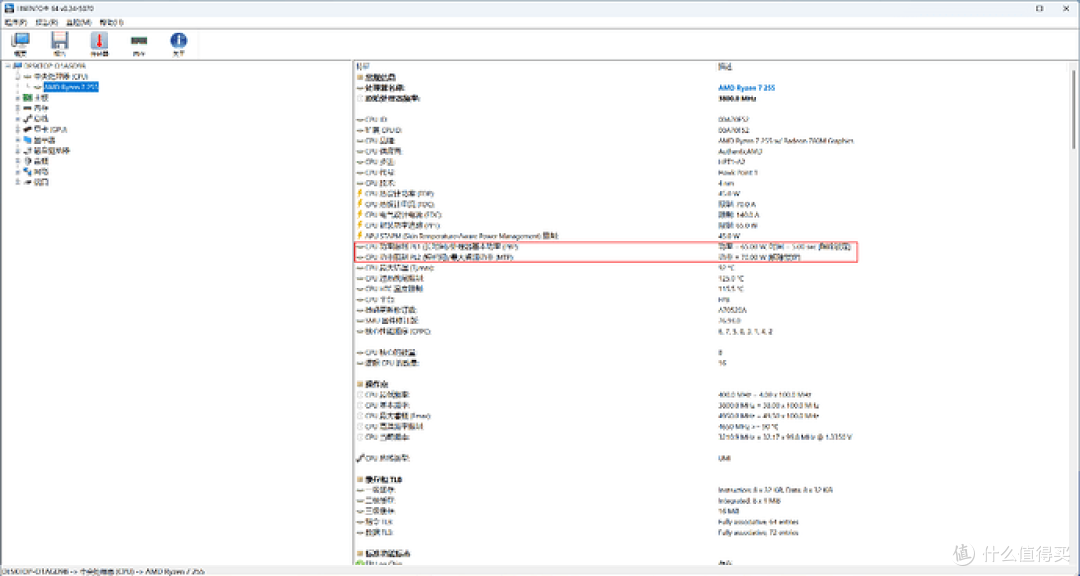
Task: Select the UMI bus type value
Action: point(724,458)
